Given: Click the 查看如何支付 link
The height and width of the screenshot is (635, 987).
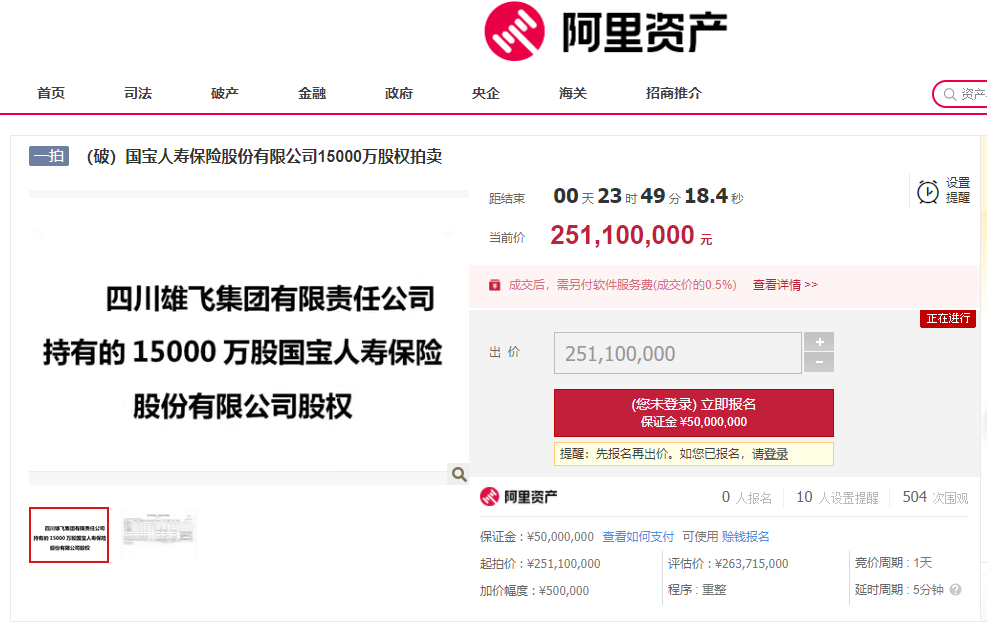Looking at the screenshot, I should 638,537.
